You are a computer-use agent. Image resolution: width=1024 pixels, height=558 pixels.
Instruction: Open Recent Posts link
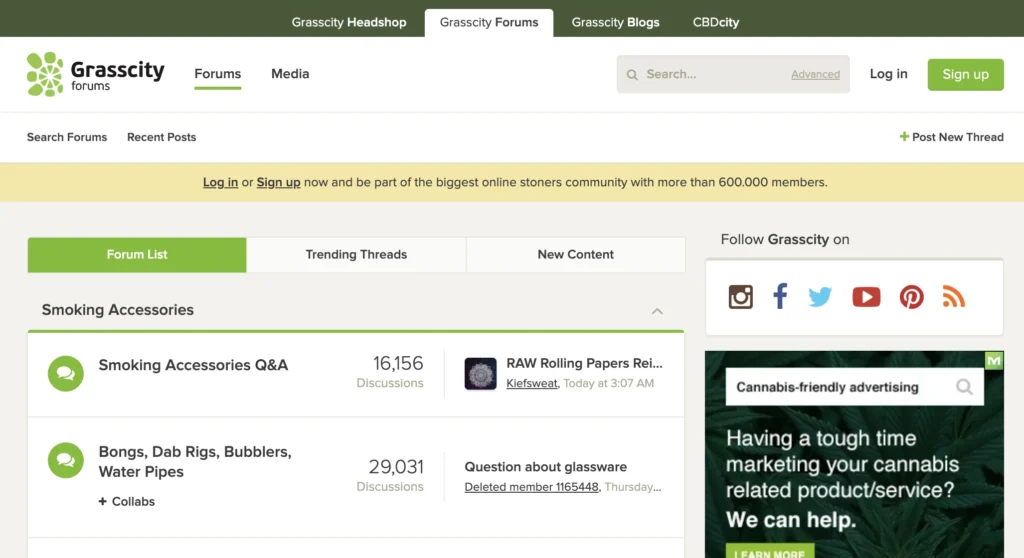161,137
